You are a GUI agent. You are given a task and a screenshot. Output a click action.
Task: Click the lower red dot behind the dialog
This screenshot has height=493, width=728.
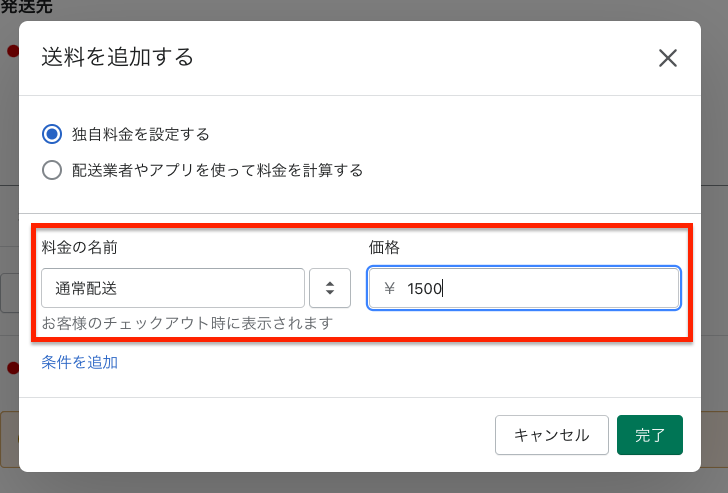[x=13, y=368]
